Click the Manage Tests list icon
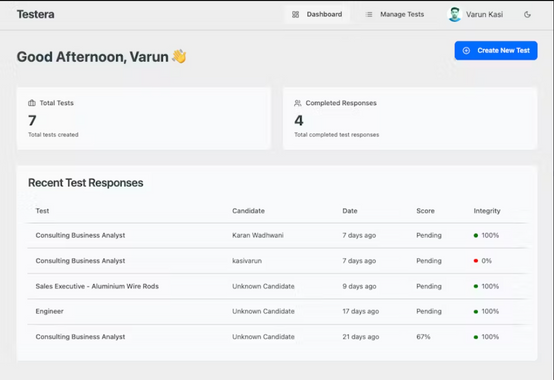554x380 pixels. pyautogui.click(x=369, y=14)
